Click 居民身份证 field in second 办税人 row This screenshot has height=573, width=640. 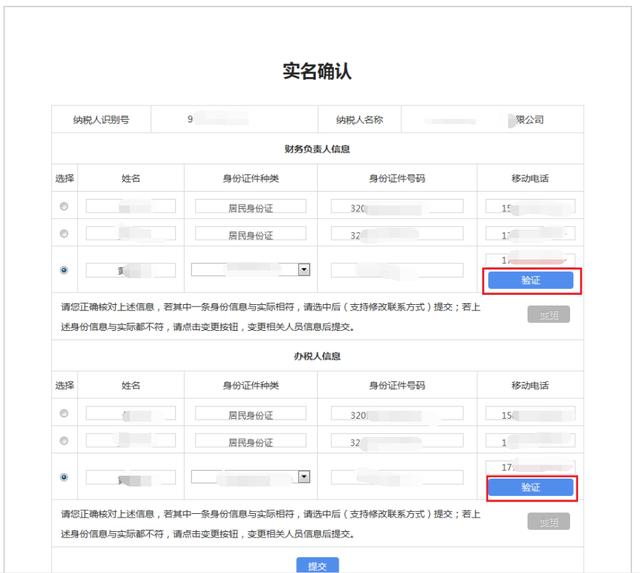tap(251, 440)
